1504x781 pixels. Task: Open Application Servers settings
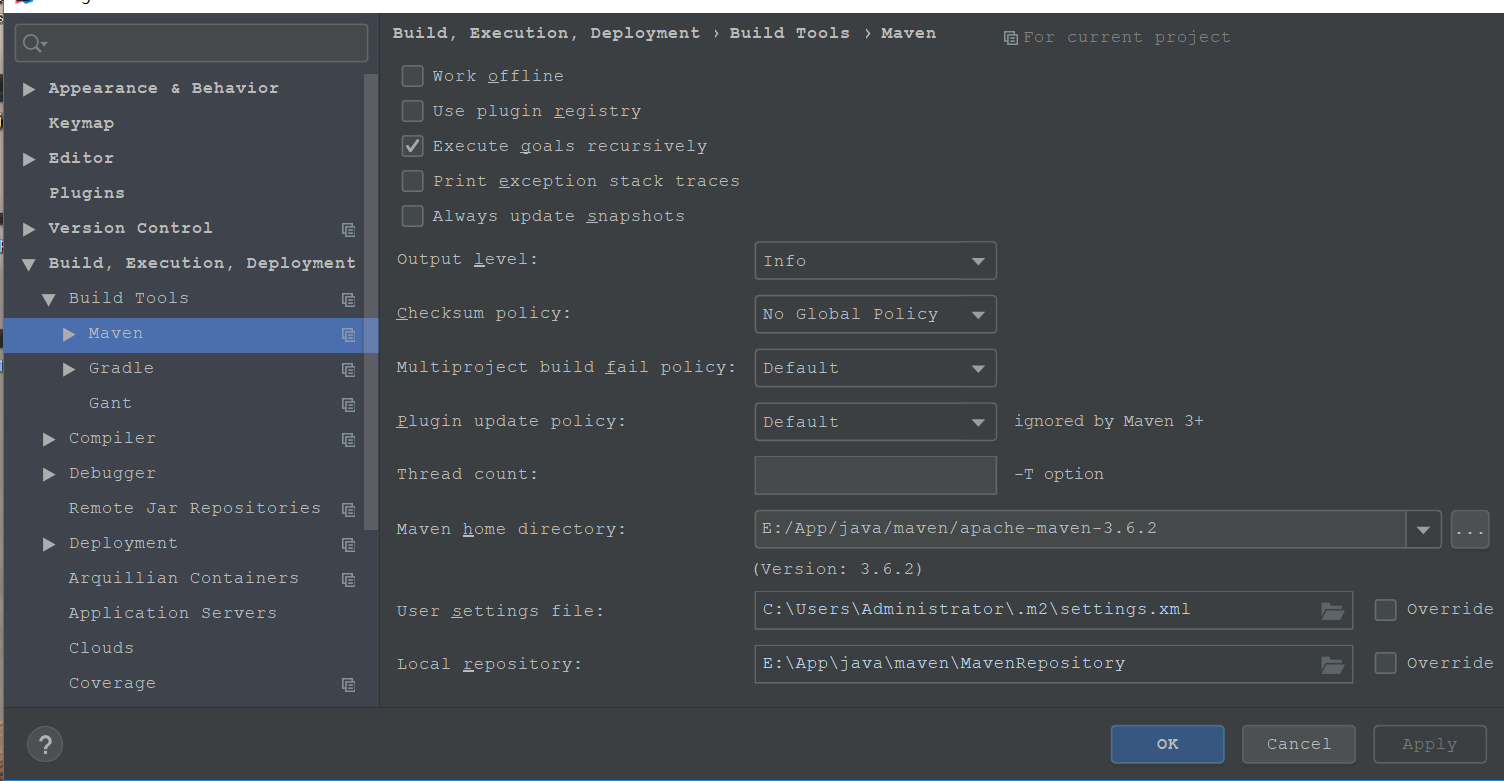(x=172, y=613)
